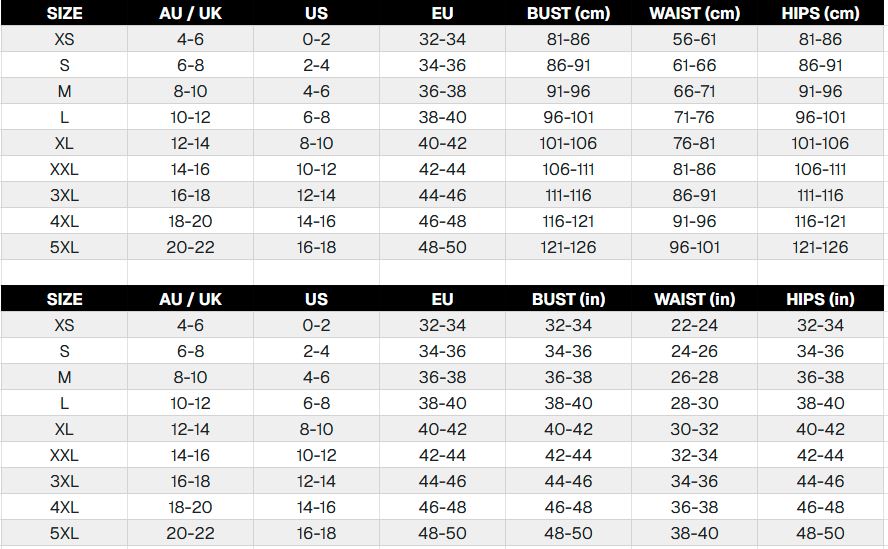Select the XS size cell in the top table

click(64, 40)
